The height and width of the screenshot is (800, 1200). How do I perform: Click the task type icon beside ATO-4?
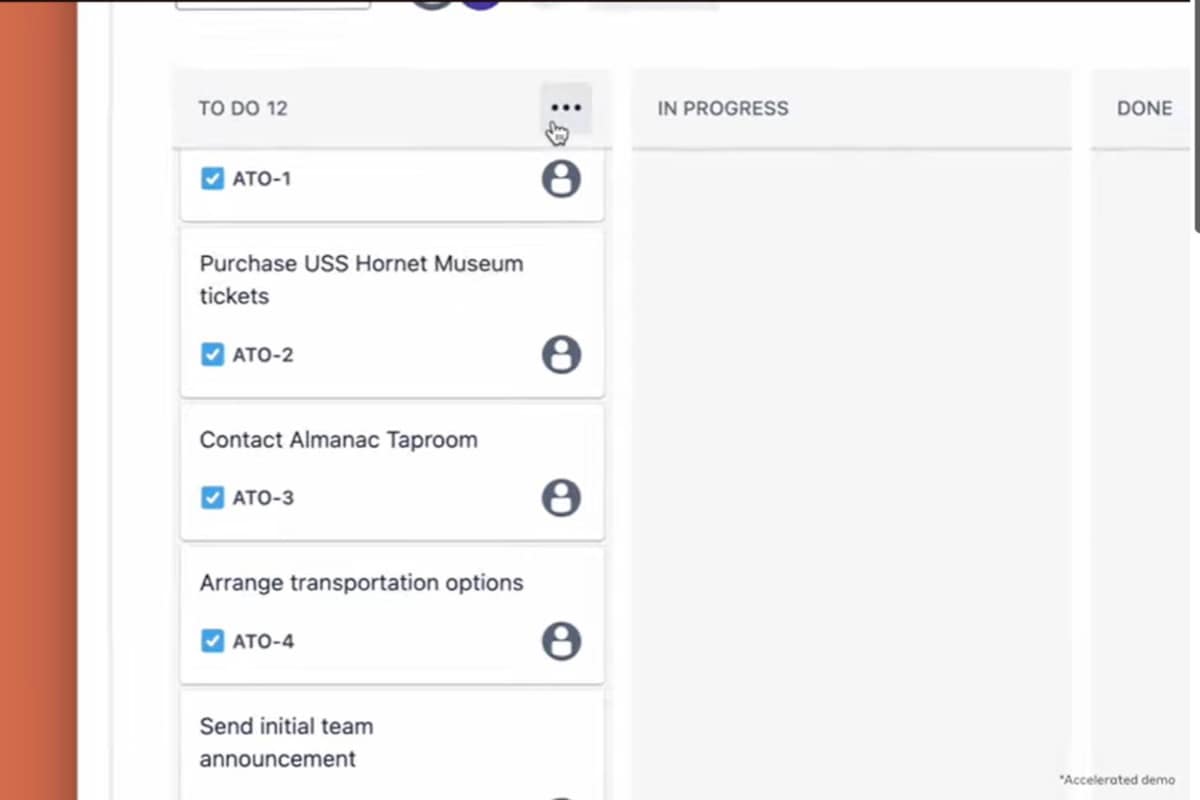[x=212, y=641]
